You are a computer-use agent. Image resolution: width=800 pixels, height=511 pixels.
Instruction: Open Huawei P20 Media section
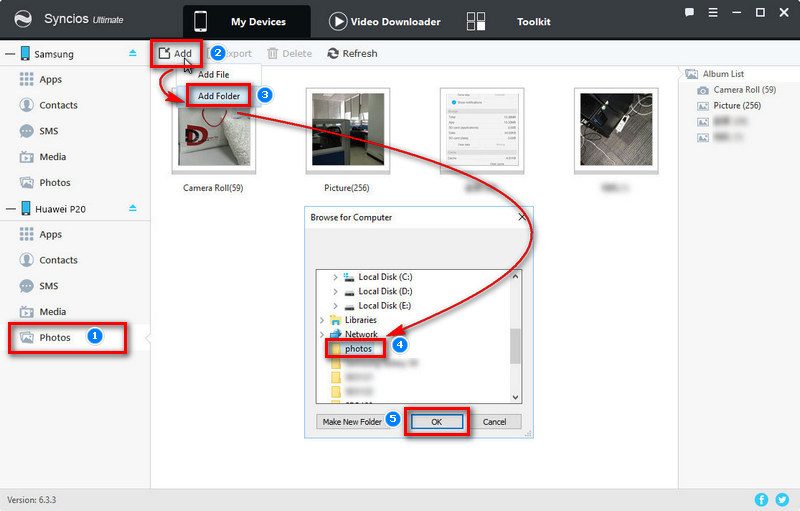(x=53, y=312)
